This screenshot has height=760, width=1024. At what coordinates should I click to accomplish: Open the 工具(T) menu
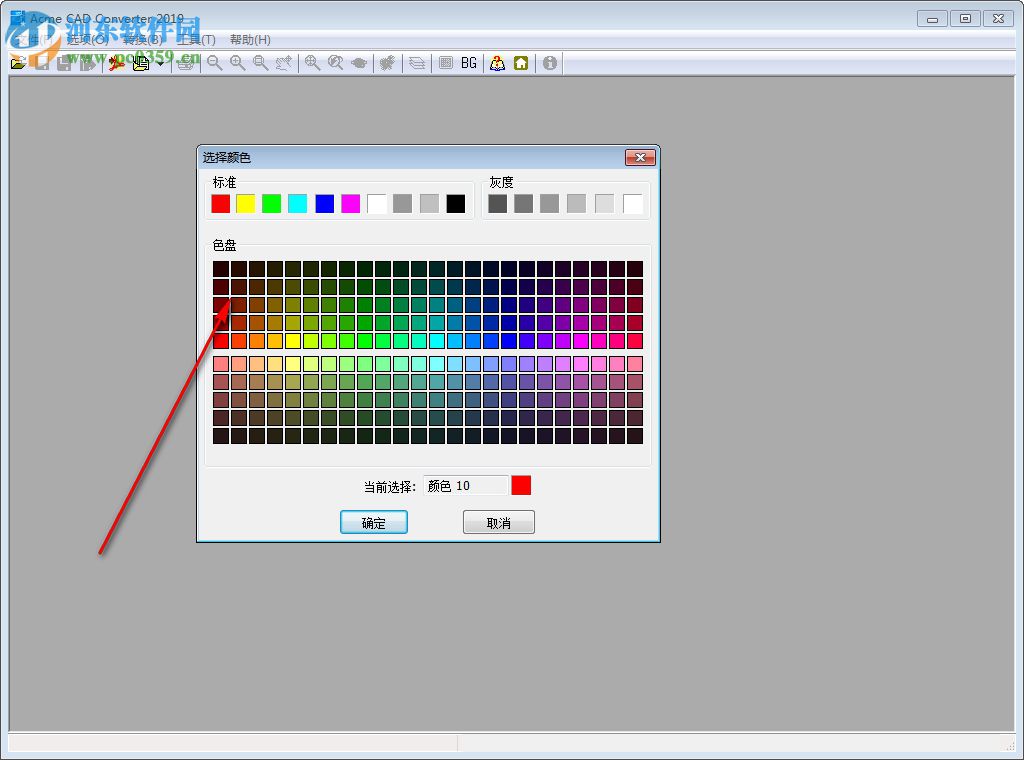pyautogui.click(x=197, y=39)
